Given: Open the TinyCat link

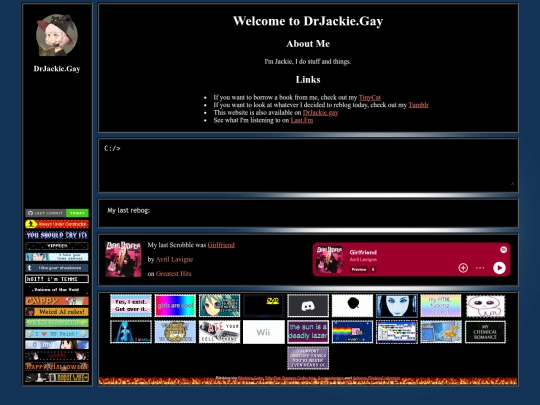Looking at the screenshot, I should pos(370,97).
